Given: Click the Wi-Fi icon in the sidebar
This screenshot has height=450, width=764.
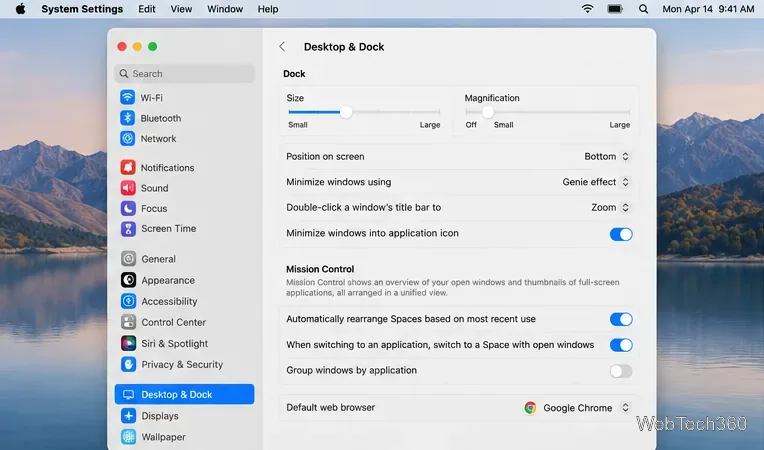Looking at the screenshot, I should [128, 97].
